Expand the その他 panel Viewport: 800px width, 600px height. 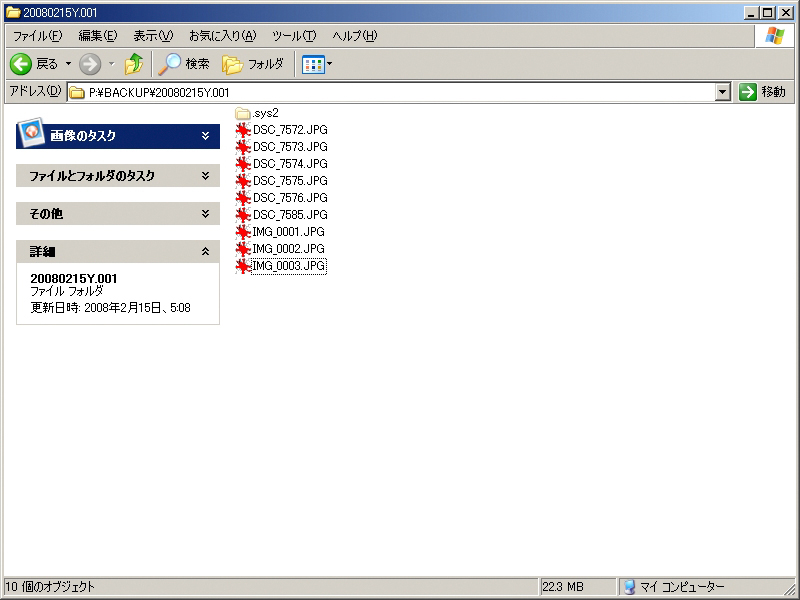point(205,214)
